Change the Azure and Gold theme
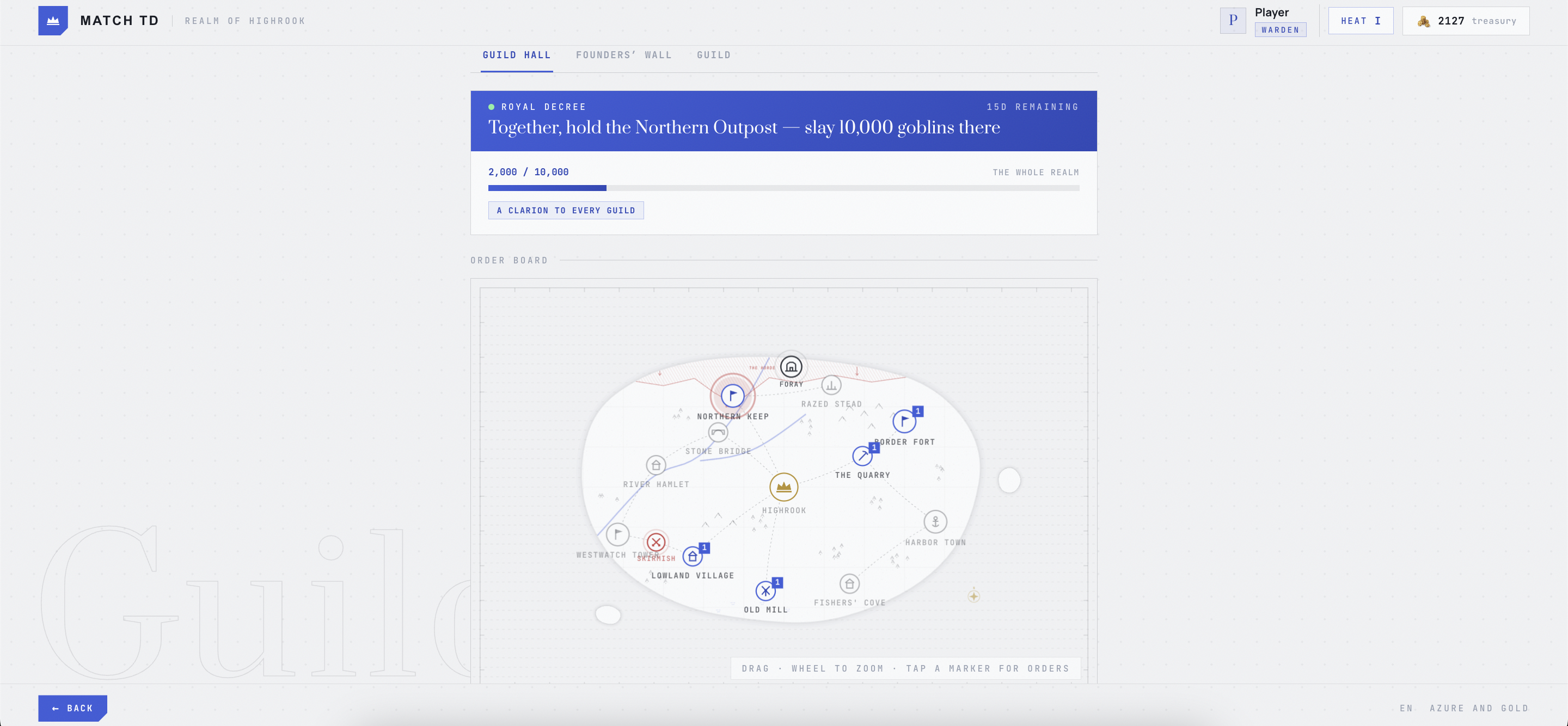1568x726 pixels. click(x=1479, y=707)
